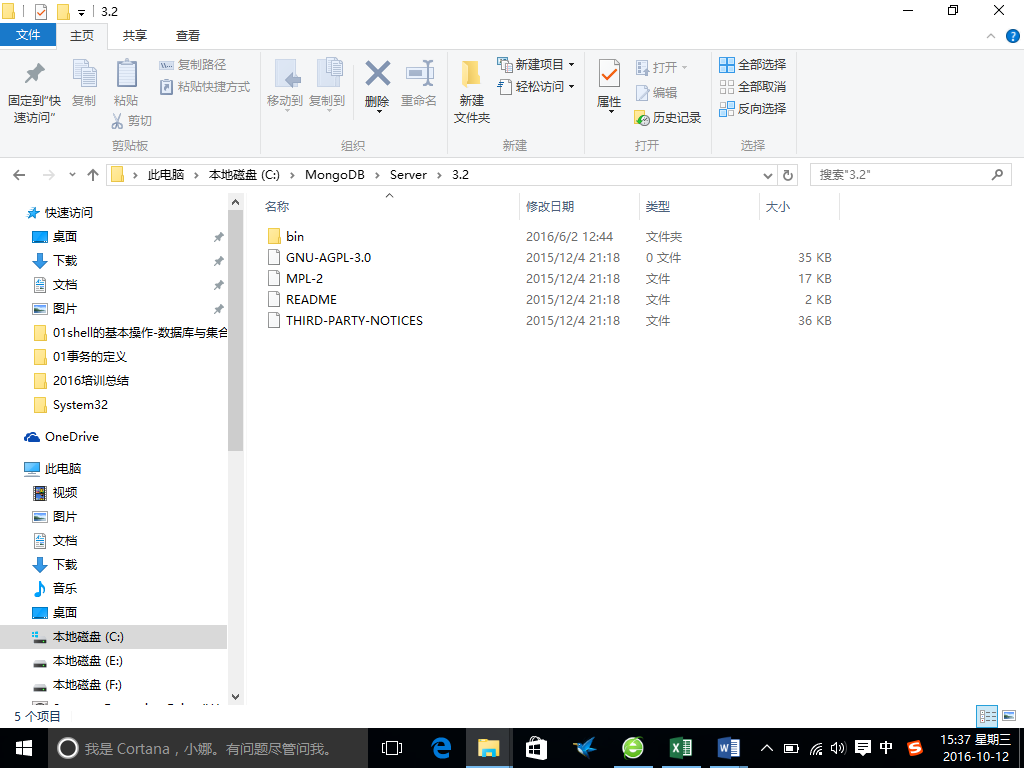This screenshot has width=1024, height=768.
Task: Collapse the ribbon with the chevron
Action: click(991, 37)
